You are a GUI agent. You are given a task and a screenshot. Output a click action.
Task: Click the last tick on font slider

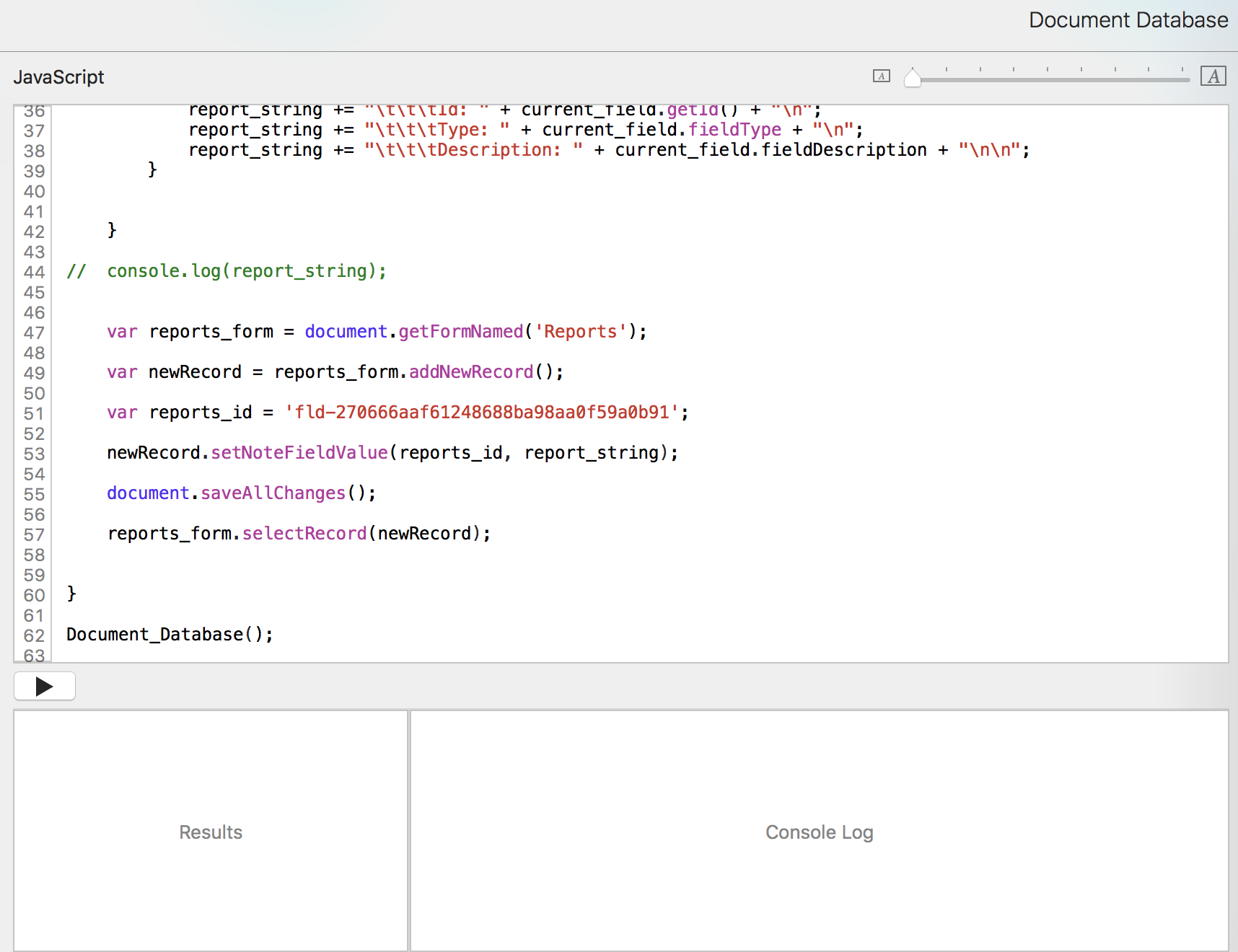pyautogui.click(x=1182, y=70)
